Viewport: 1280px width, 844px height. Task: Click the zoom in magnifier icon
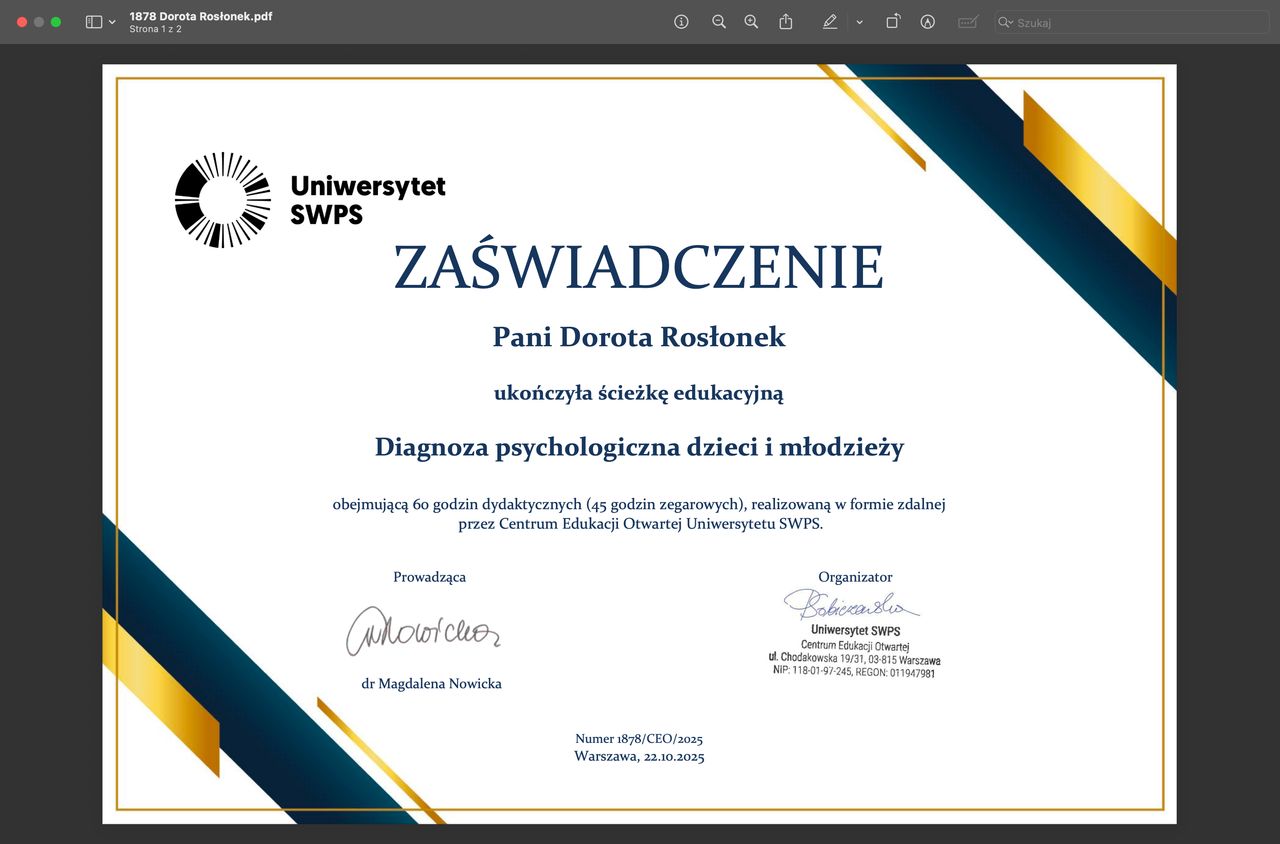(751, 22)
